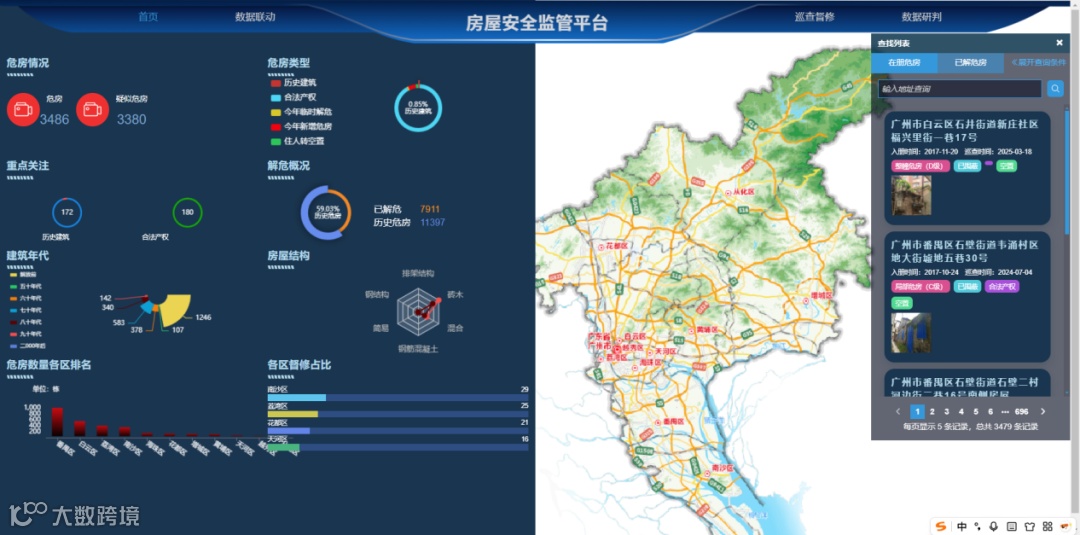Image resolution: width=1080 pixels, height=535 pixels.
Task: Jump to last page 696
Action: (1021, 411)
